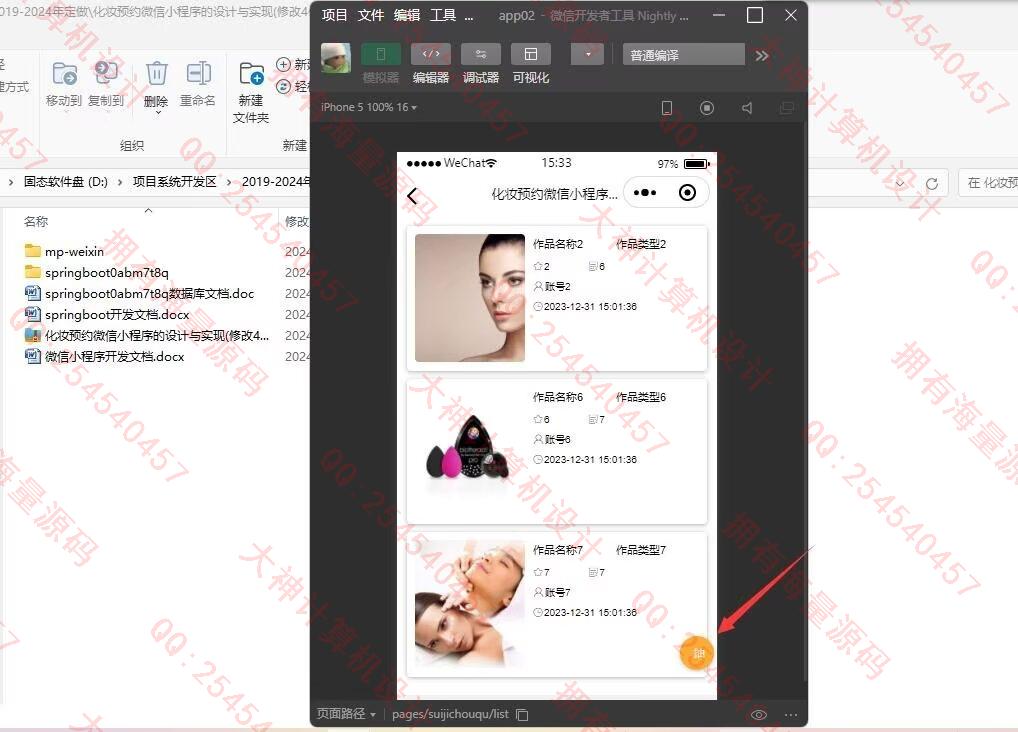1018x732 pixels.
Task: Open the 页面路径 dropdown in status bar
Action: [x=346, y=714]
